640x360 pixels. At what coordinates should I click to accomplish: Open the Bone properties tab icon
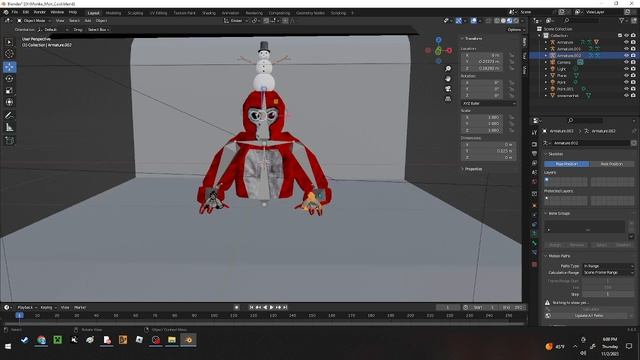(x=534, y=244)
